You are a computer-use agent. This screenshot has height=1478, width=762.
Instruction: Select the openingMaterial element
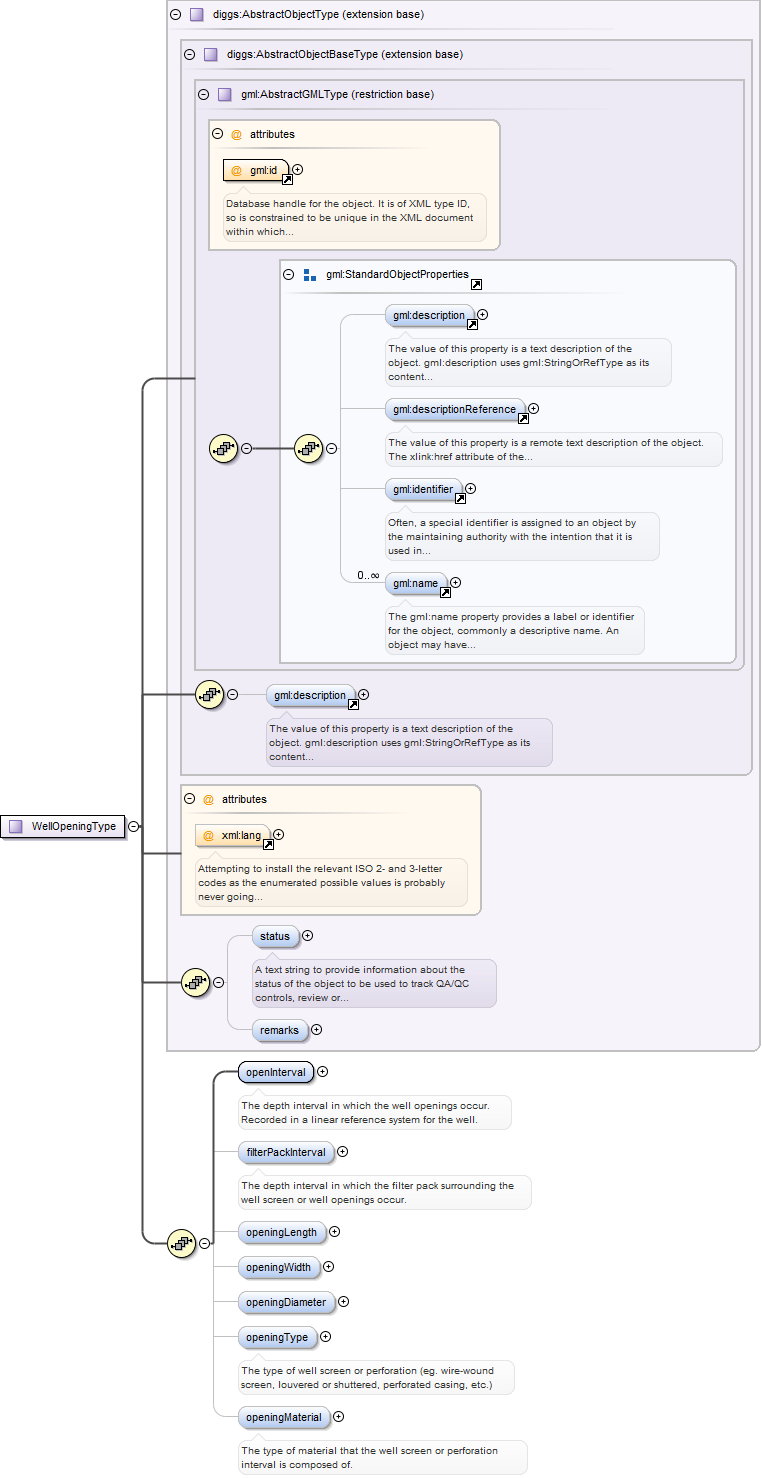pyautogui.click(x=284, y=1417)
